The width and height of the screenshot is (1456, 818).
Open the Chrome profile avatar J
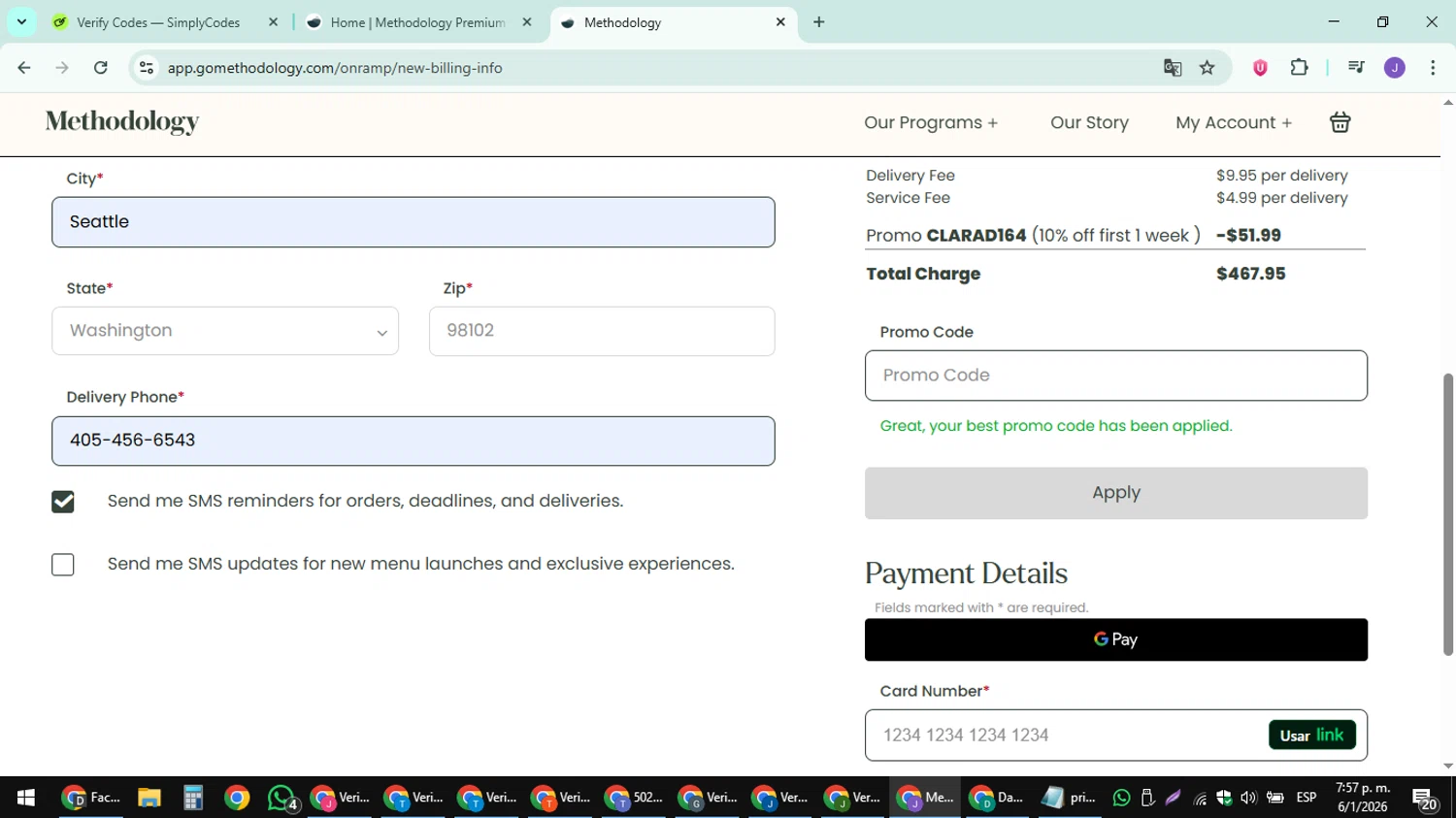point(1394,68)
